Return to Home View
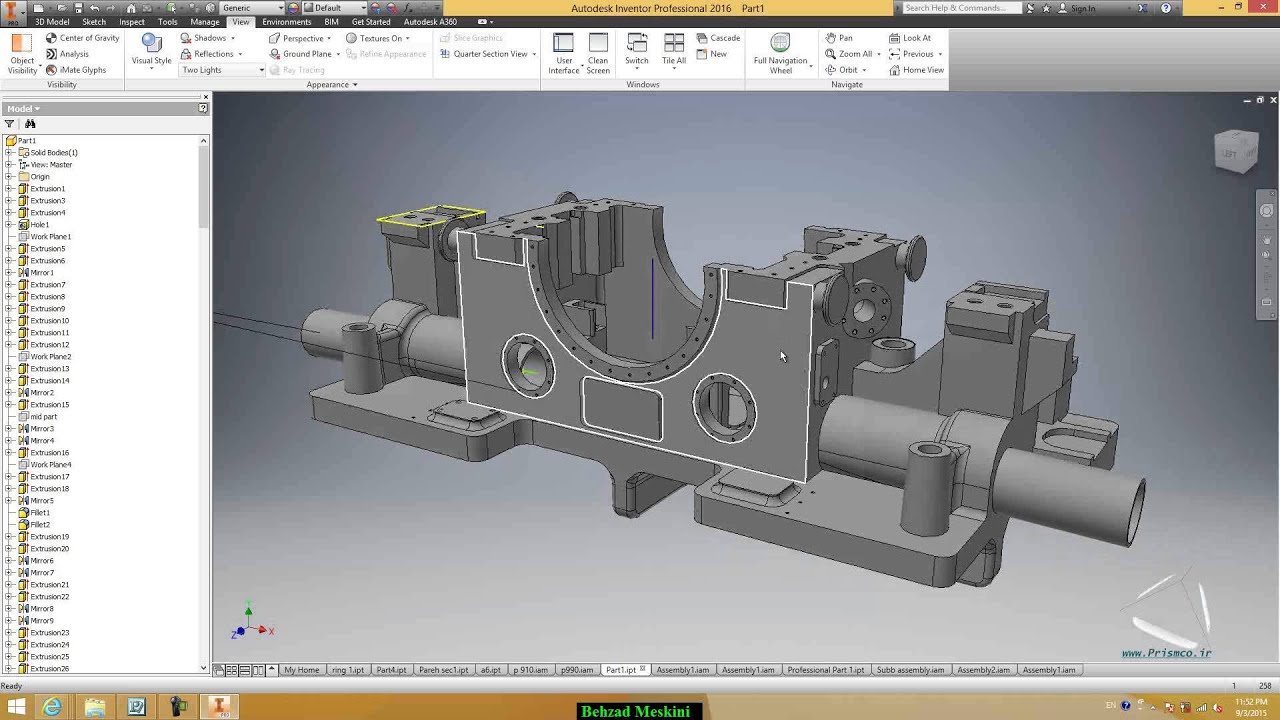This screenshot has height=720, width=1280. pos(916,70)
